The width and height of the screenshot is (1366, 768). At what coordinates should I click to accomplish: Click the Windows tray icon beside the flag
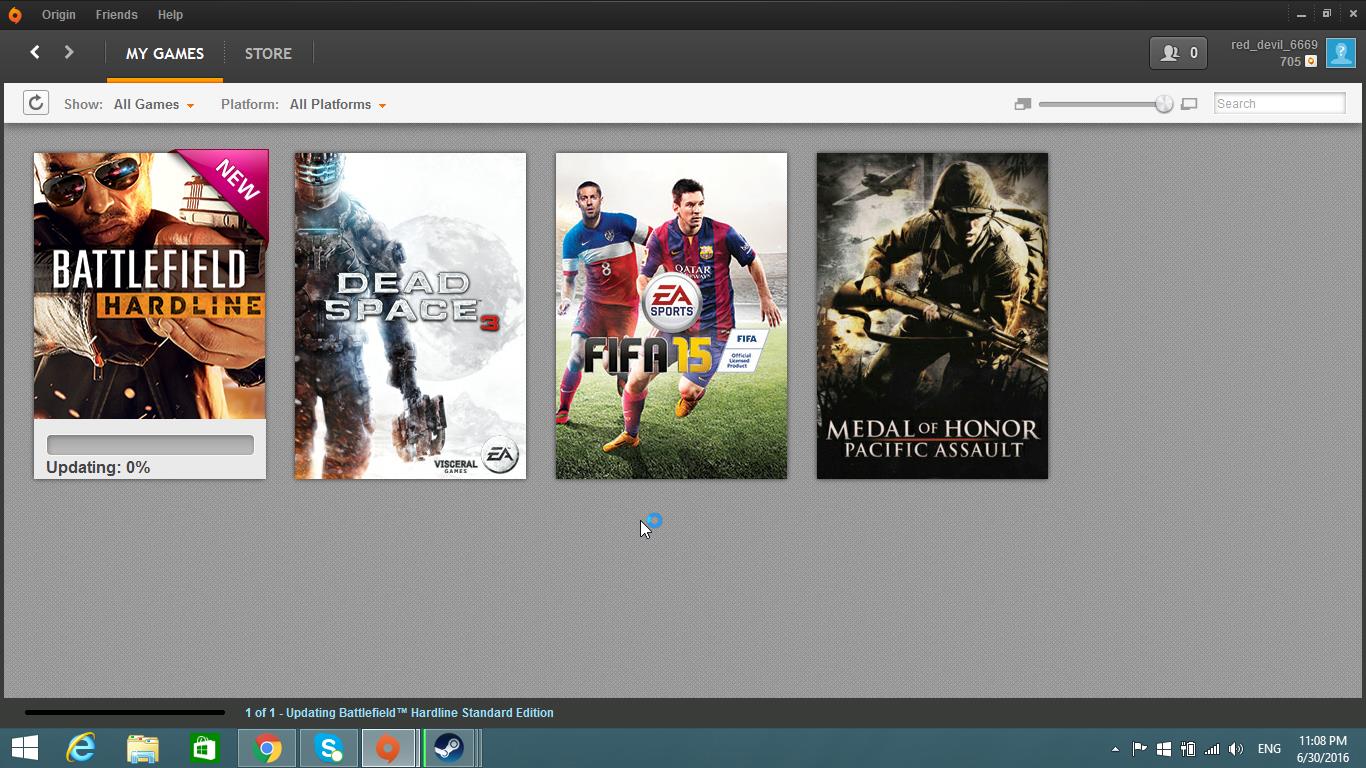pyautogui.click(x=1163, y=749)
